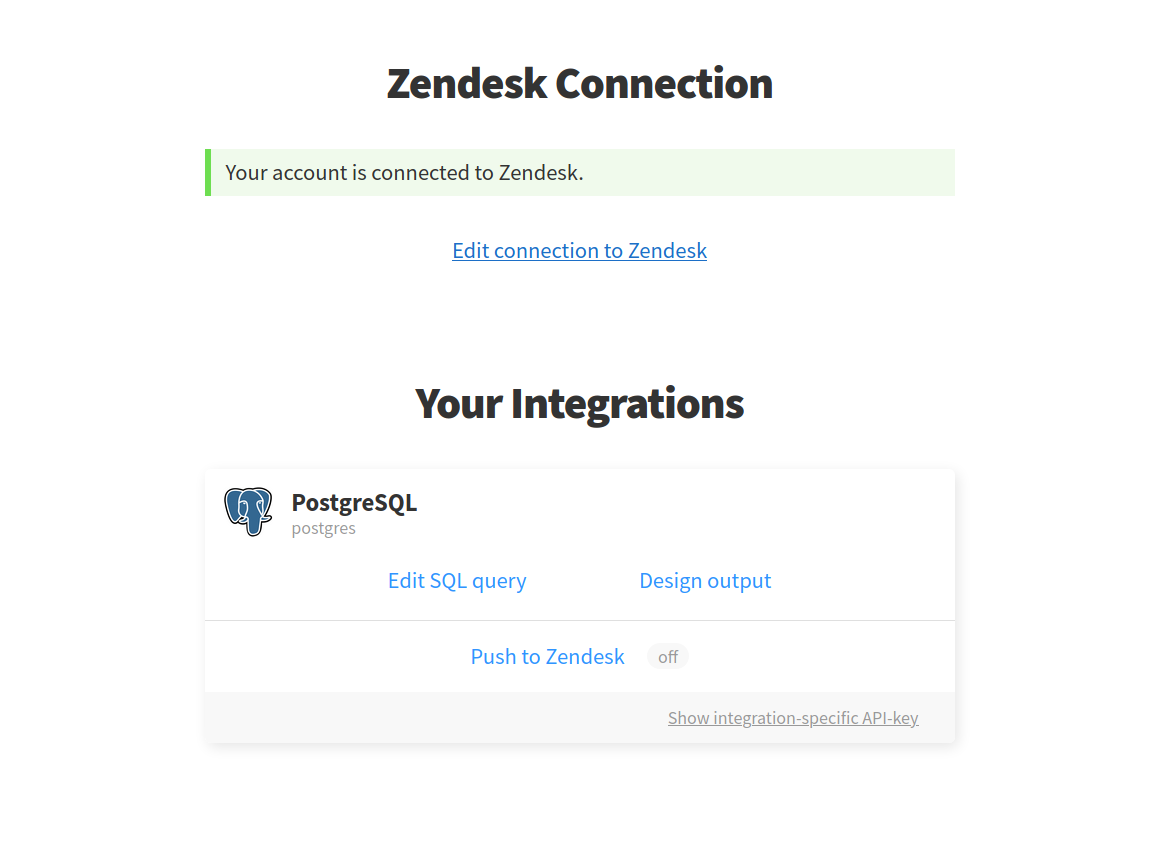Click the blank space right of the 'off' badge

[x=820, y=657]
